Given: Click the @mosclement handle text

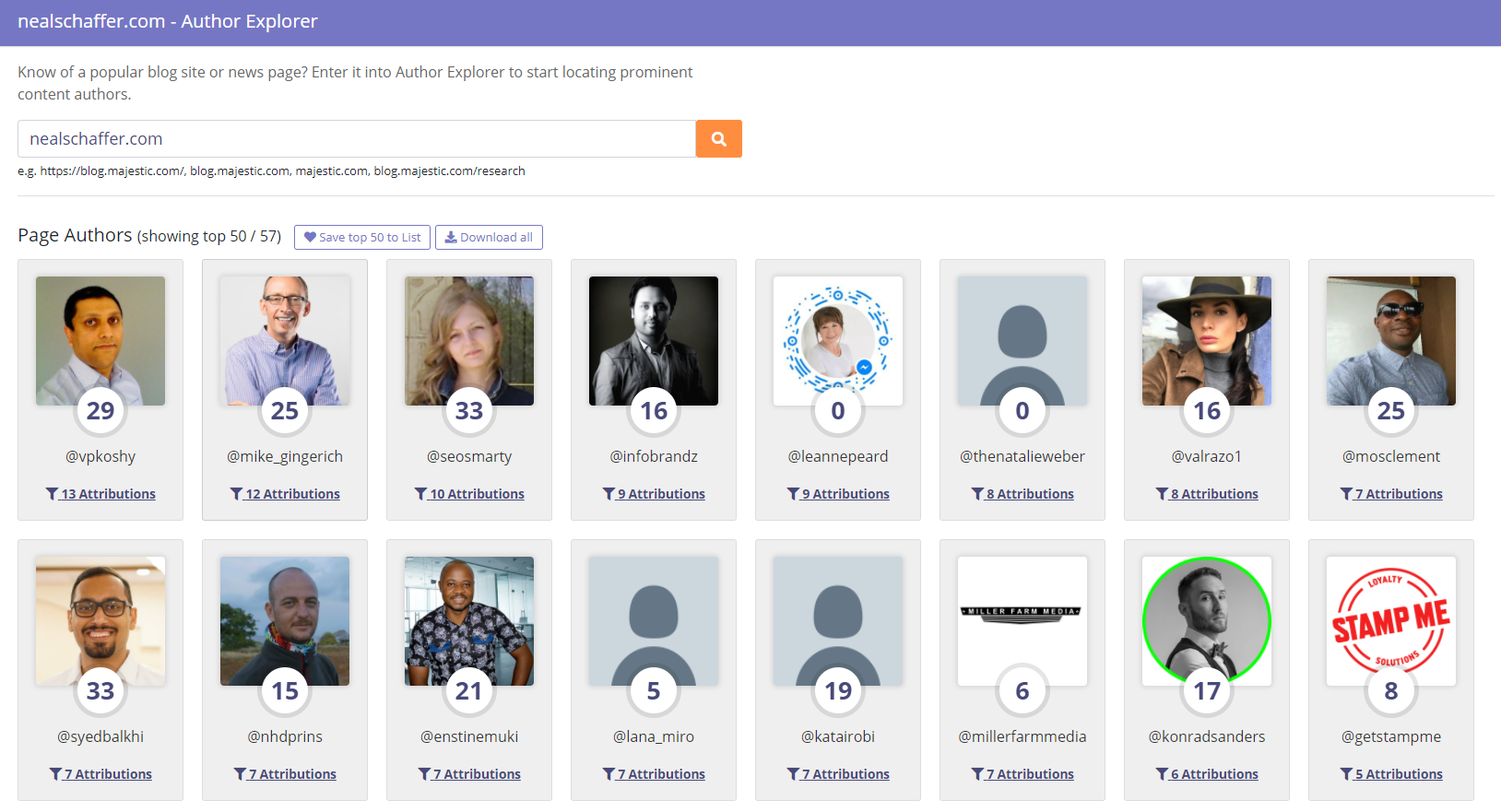Looking at the screenshot, I should pyautogui.click(x=1391, y=456).
